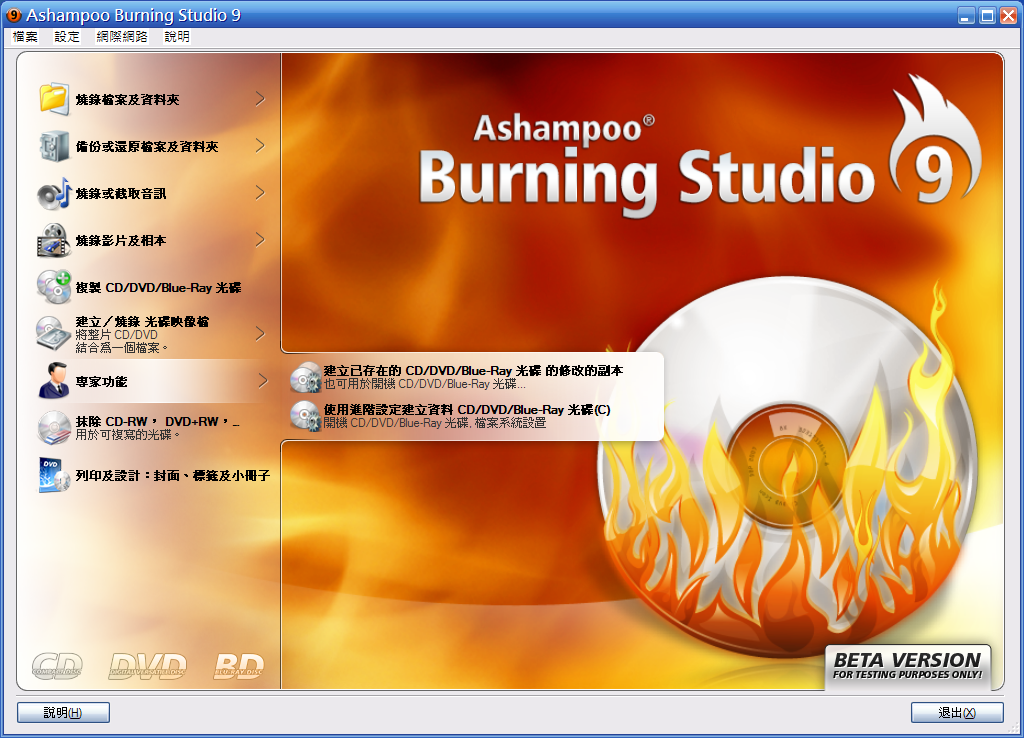Select the 備份或還原檔案及資料夾 label
Viewport: 1024px width, 738px height.
click(x=147, y=147)
